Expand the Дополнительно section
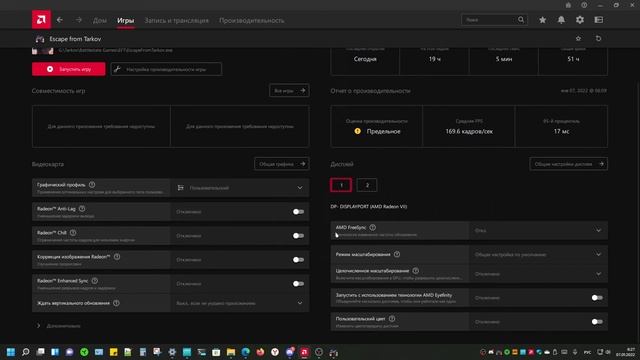 pos(59,326)
